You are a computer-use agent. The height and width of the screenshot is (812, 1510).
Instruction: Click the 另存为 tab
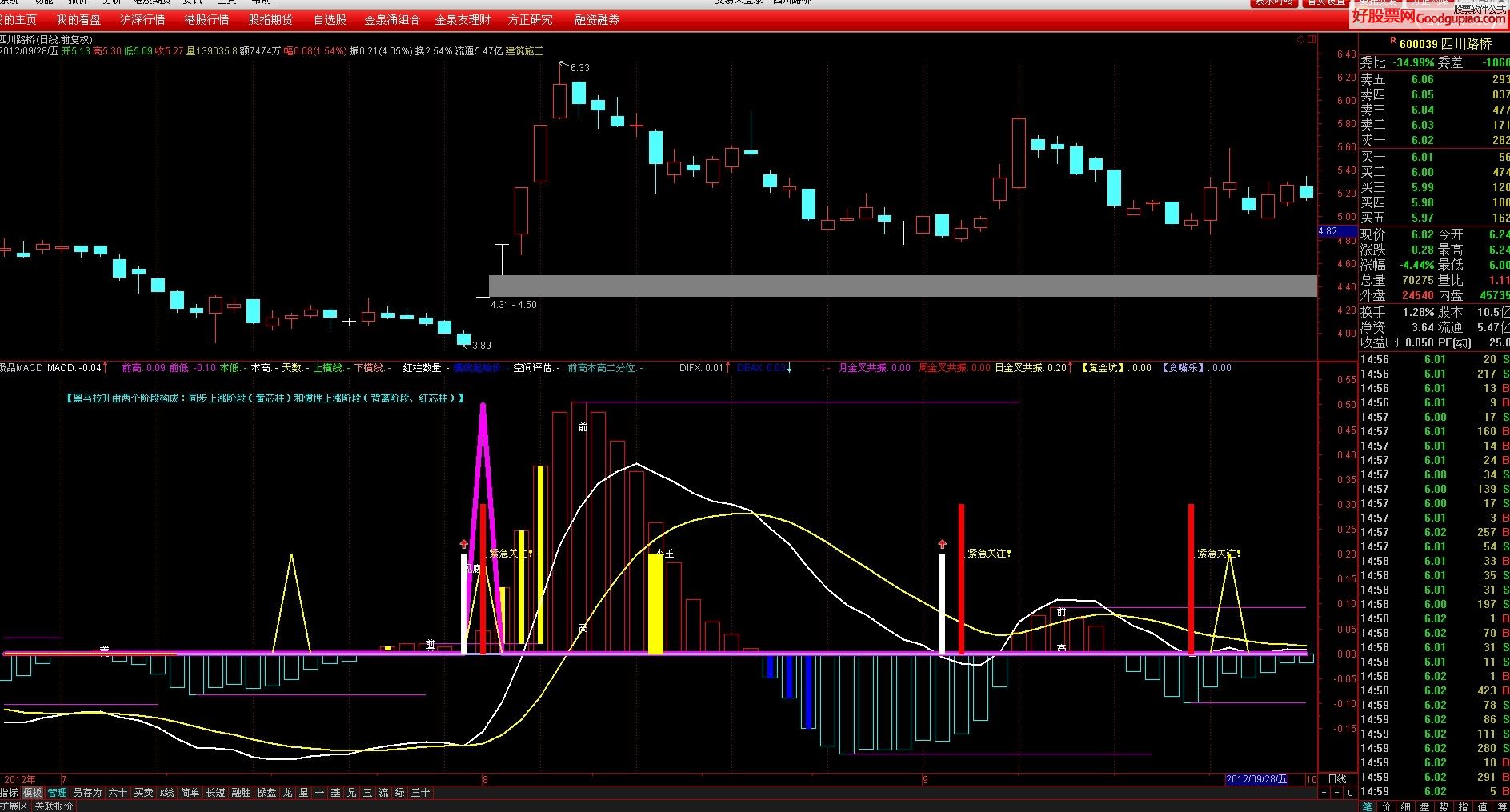(x=87, y=793)
